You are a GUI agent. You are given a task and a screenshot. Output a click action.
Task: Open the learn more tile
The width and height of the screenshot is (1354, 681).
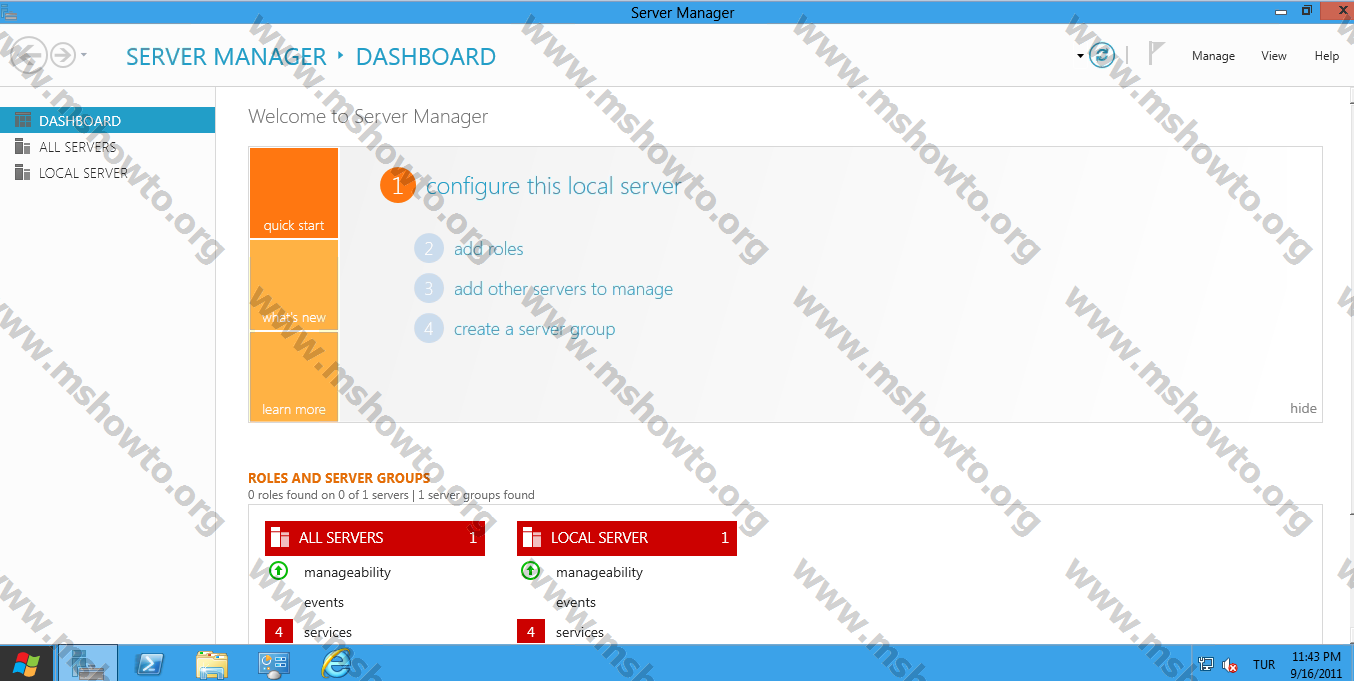294,377
